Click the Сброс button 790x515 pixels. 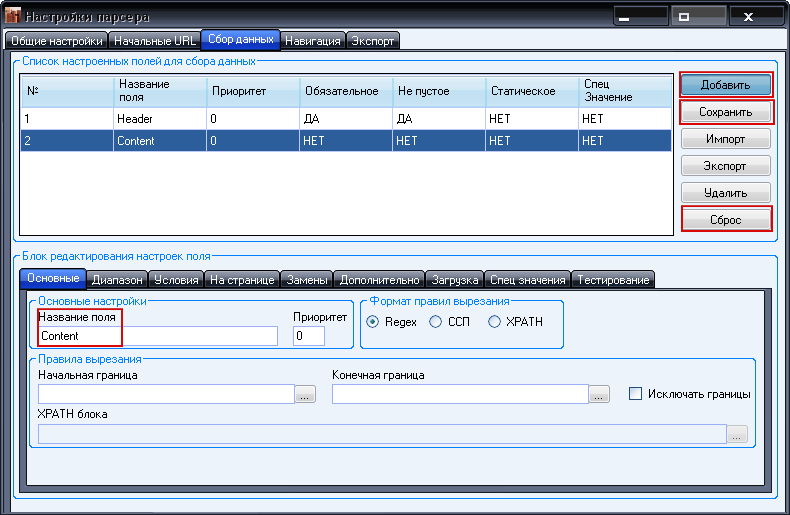coord(726,219)
